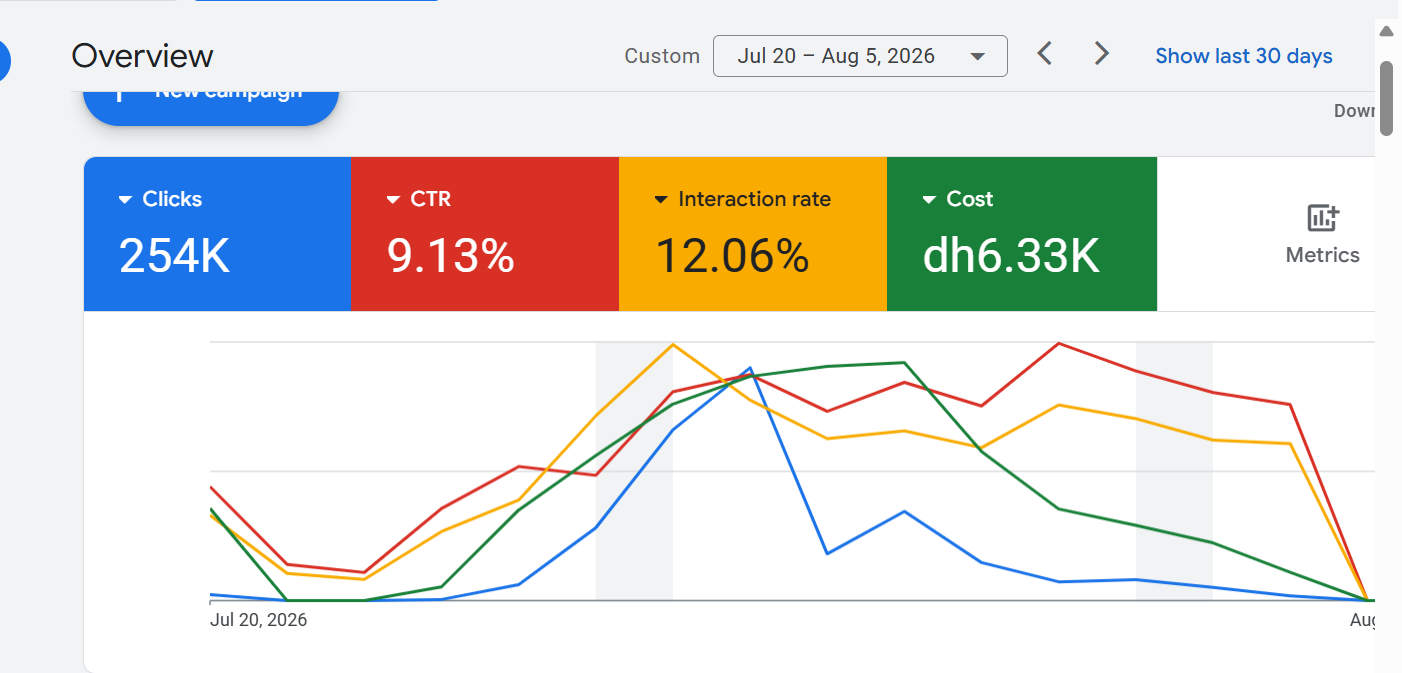Click the 254K clicks value
1402x673 pixels.
point(174,255)
